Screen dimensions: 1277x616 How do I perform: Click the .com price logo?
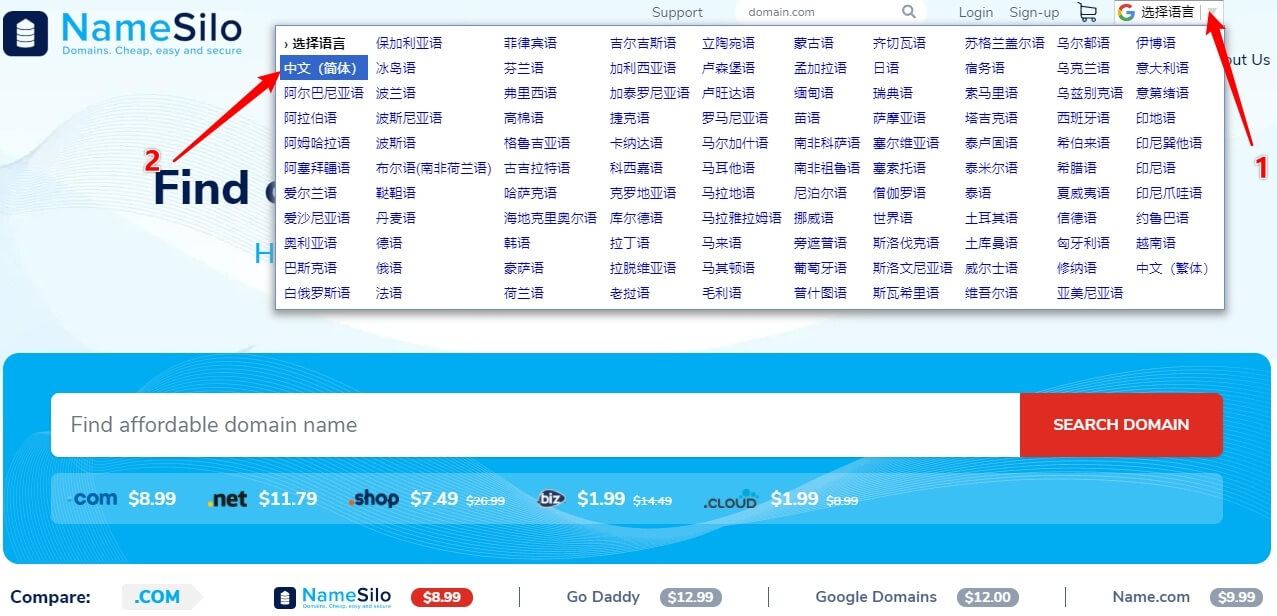click(x=93, y=498)
